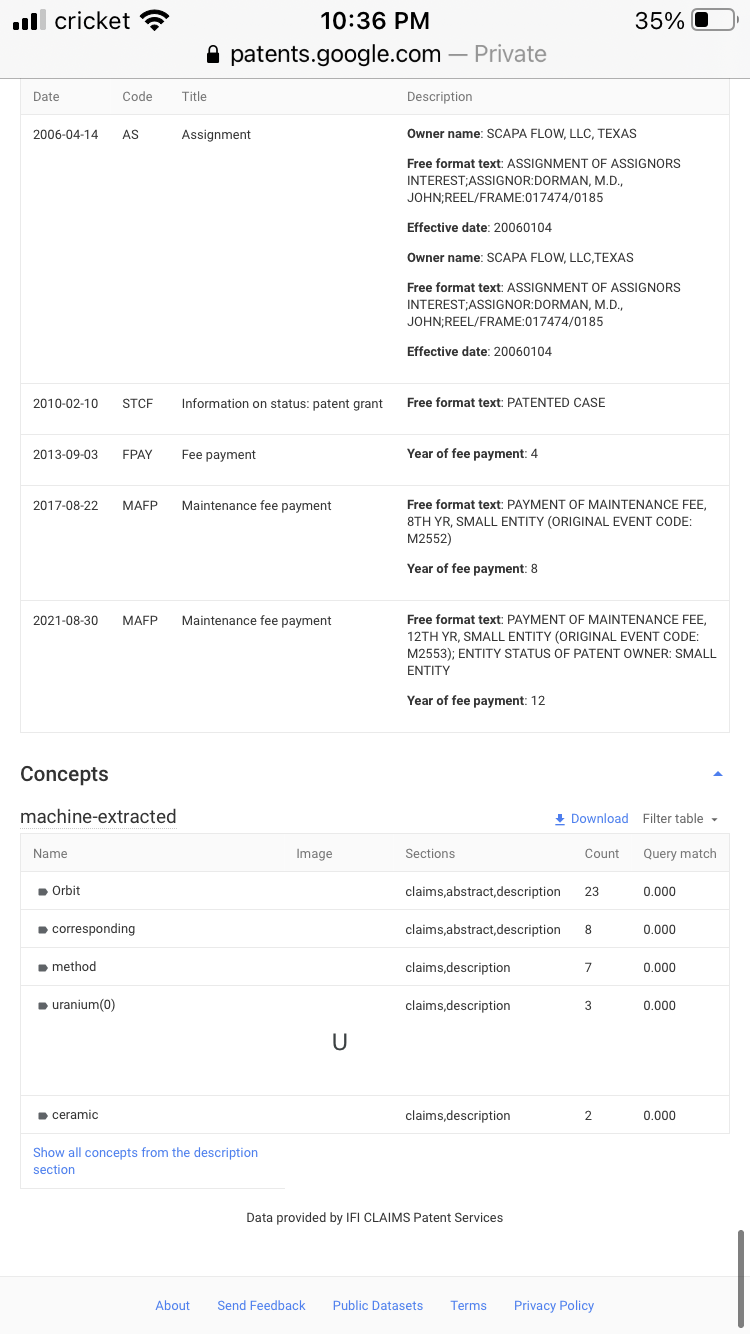The height and width of the screenshot is (1334, 750).
Task: Tap the 10:36 PM clock
Action: point(375,20)
